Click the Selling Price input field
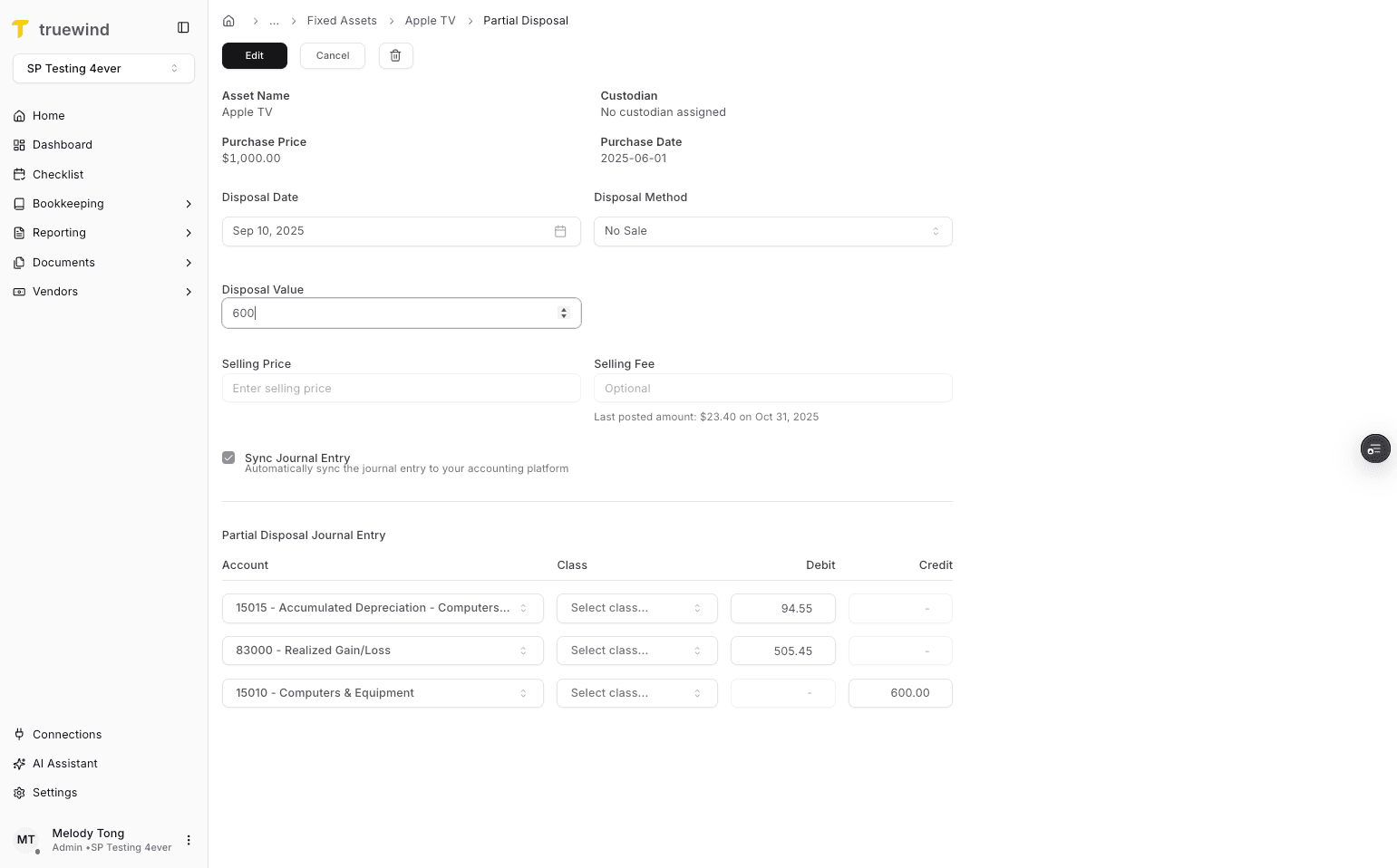Image resolution: width=1397 pixels, height=868 pixels. (401, 388)
